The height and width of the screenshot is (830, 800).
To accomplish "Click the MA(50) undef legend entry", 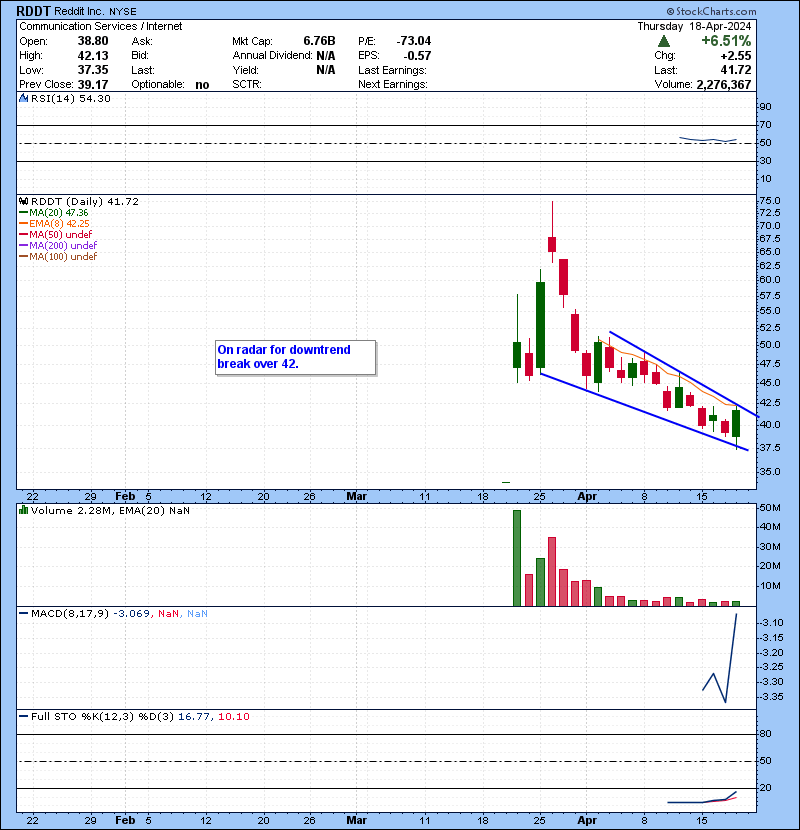I will pyautogui.click(x=56, y=234).
